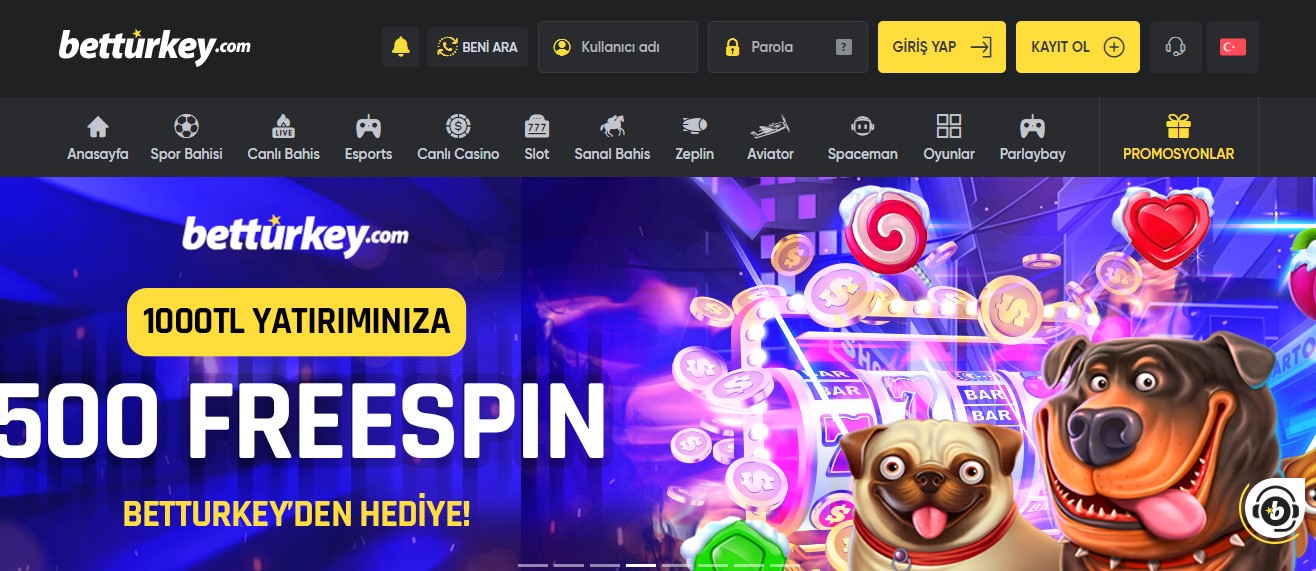
Task: Open the floating chat widget icon
Action: pos(1275,510)
